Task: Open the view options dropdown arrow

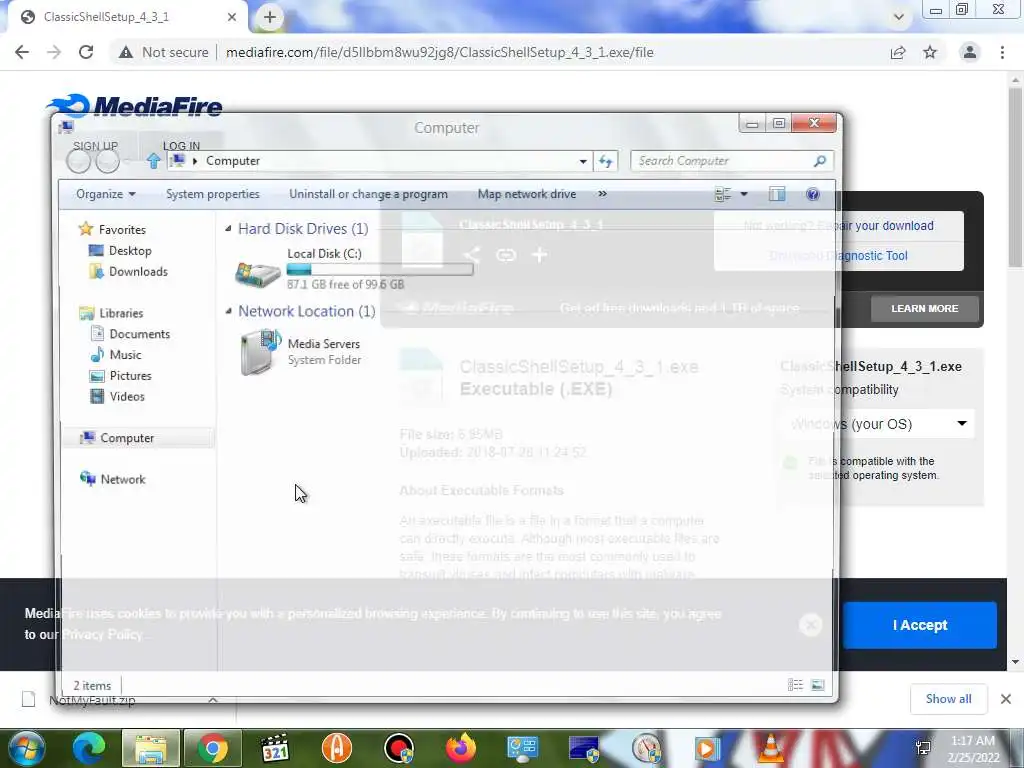Action: click(x=743, y=194)
